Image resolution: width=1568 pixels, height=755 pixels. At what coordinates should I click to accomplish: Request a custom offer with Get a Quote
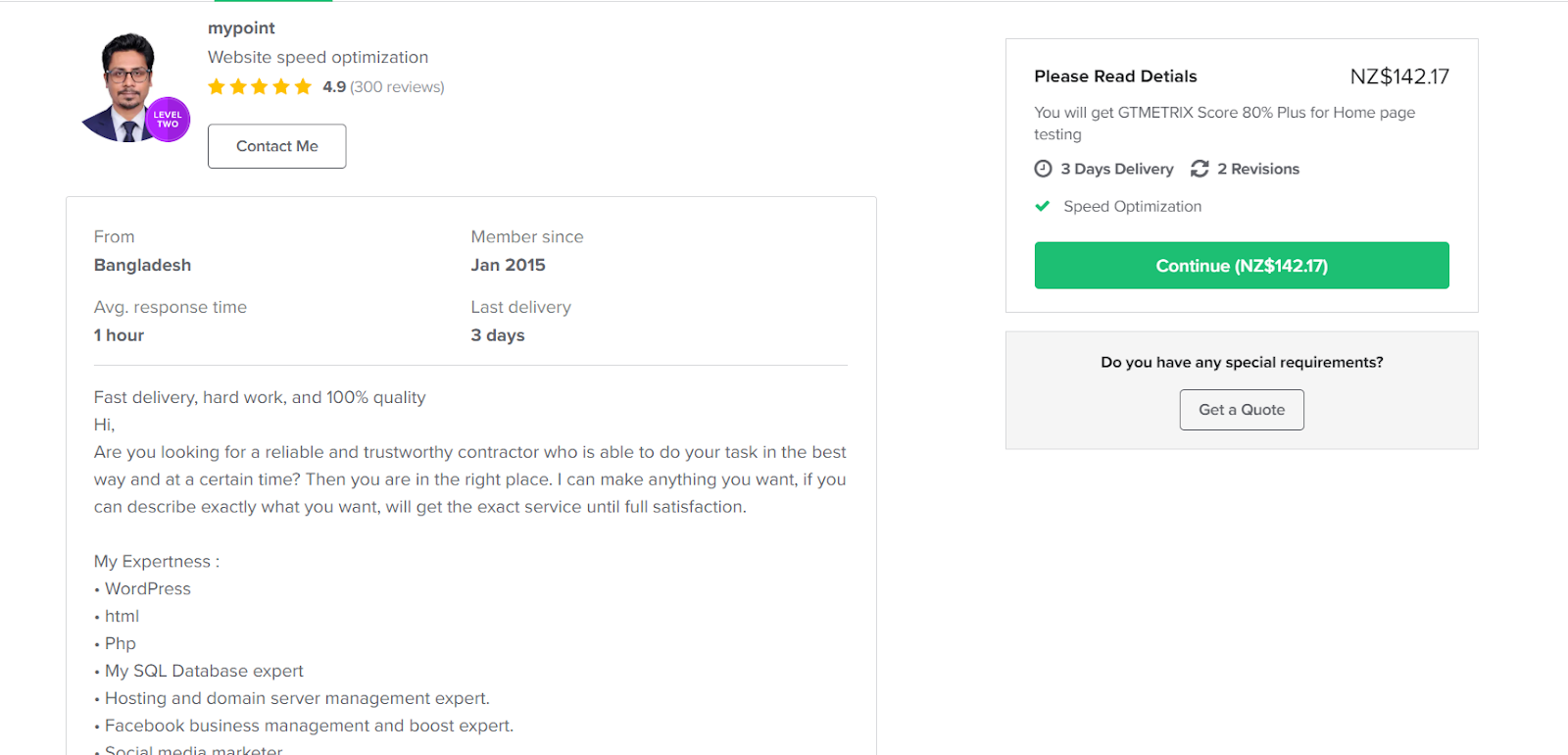pyautogui.click(x=1242, y=410)
